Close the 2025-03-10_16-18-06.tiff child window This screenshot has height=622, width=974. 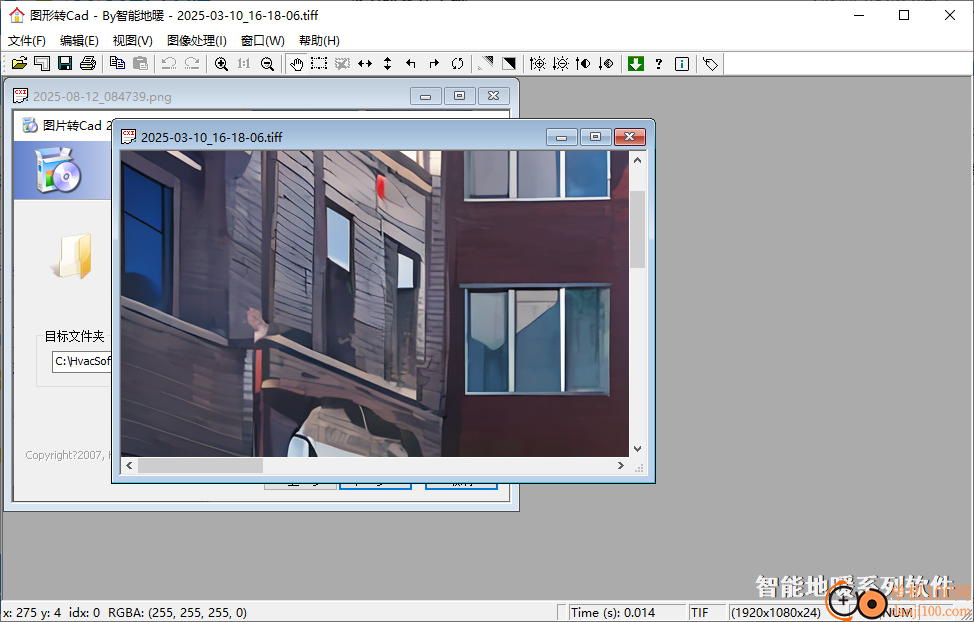point(629,137)
